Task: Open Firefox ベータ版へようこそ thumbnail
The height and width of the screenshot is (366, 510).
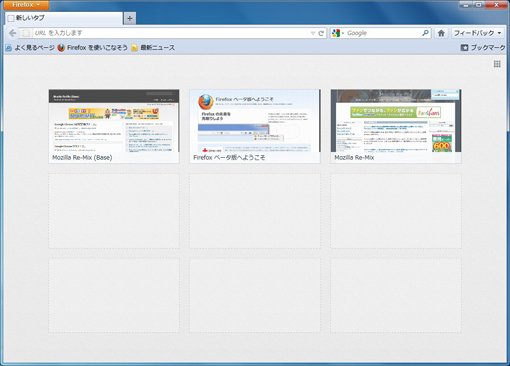Action: click(x=255, y=126)
